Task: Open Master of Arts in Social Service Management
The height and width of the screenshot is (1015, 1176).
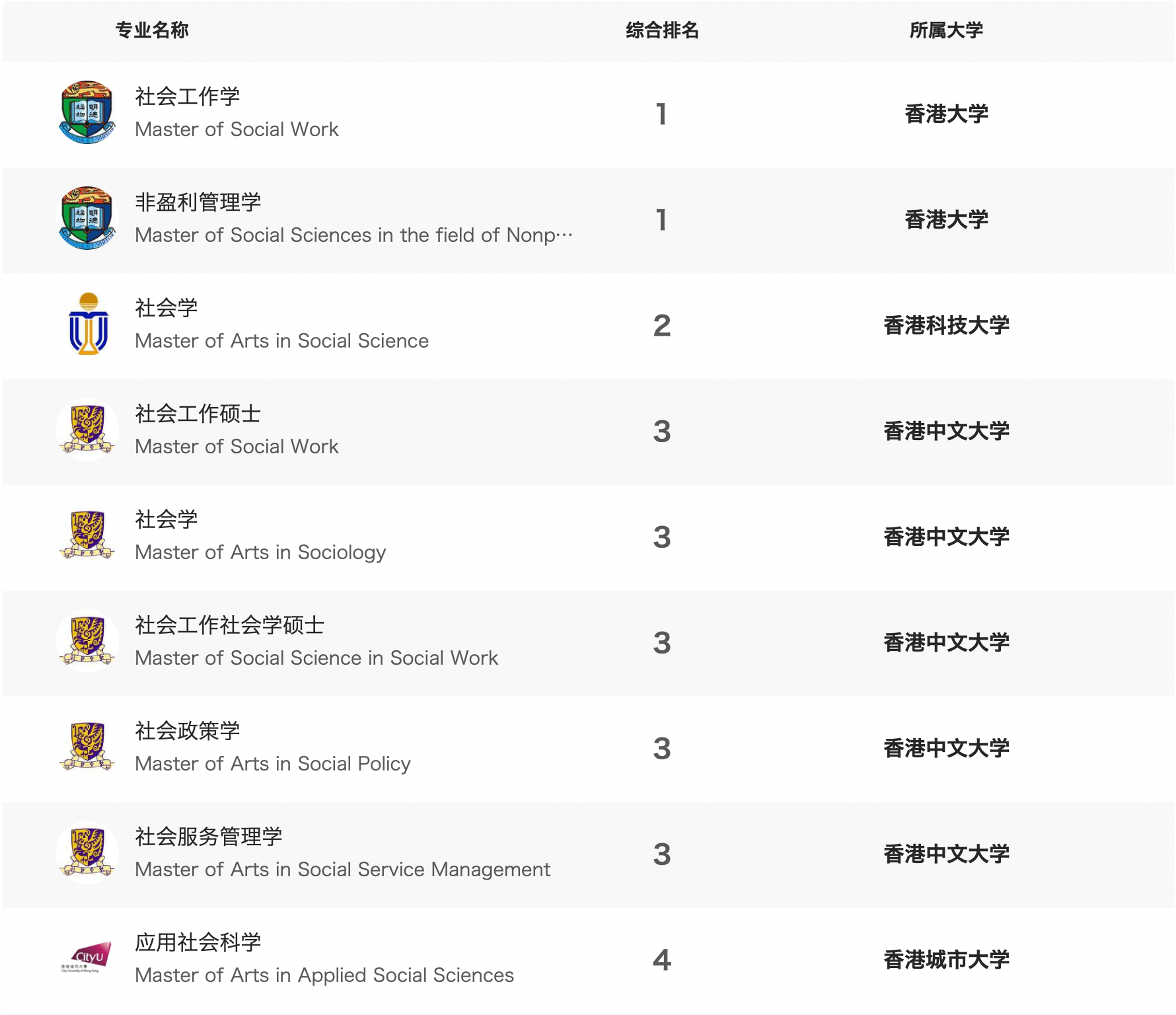Action: 343,870
